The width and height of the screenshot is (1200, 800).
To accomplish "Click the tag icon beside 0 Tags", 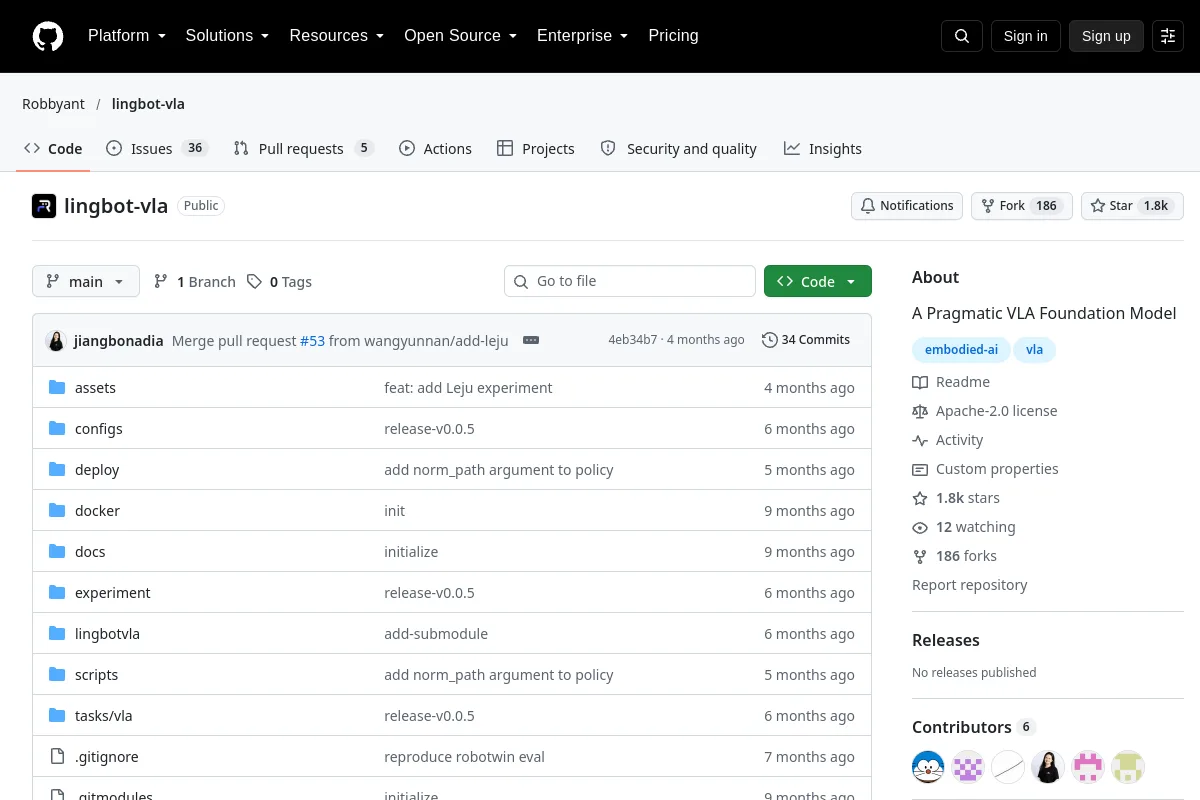I will pos(254,282).
